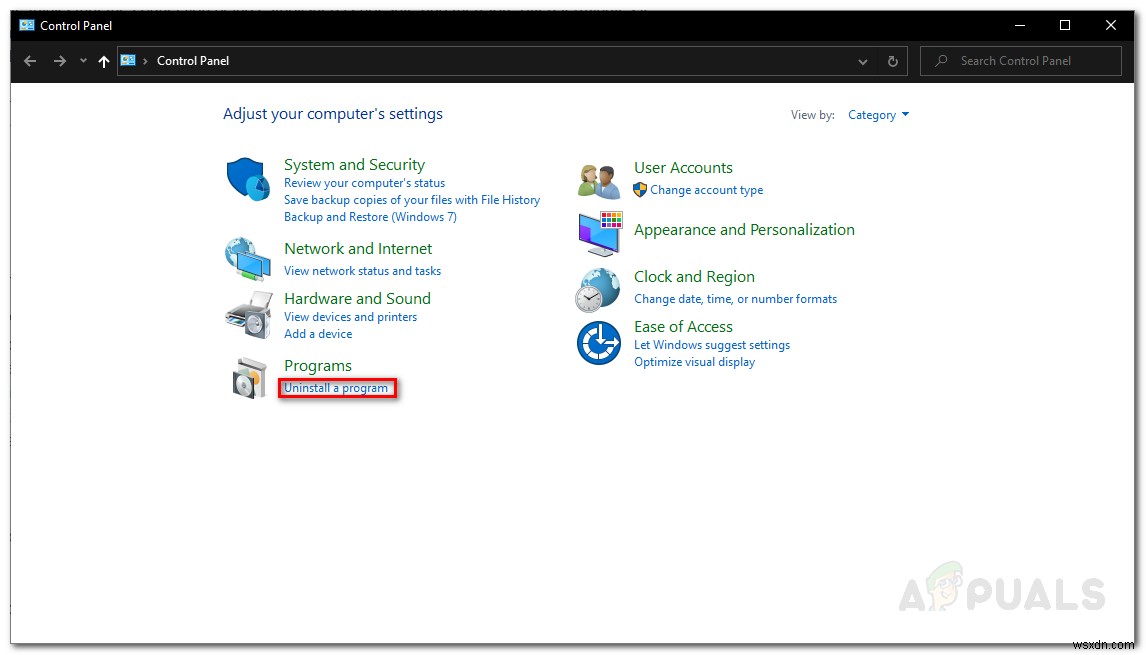This screenshot has height=655, width=1146.
Task: Open Backup and Restore (Windows 7)
Action: 370,216
